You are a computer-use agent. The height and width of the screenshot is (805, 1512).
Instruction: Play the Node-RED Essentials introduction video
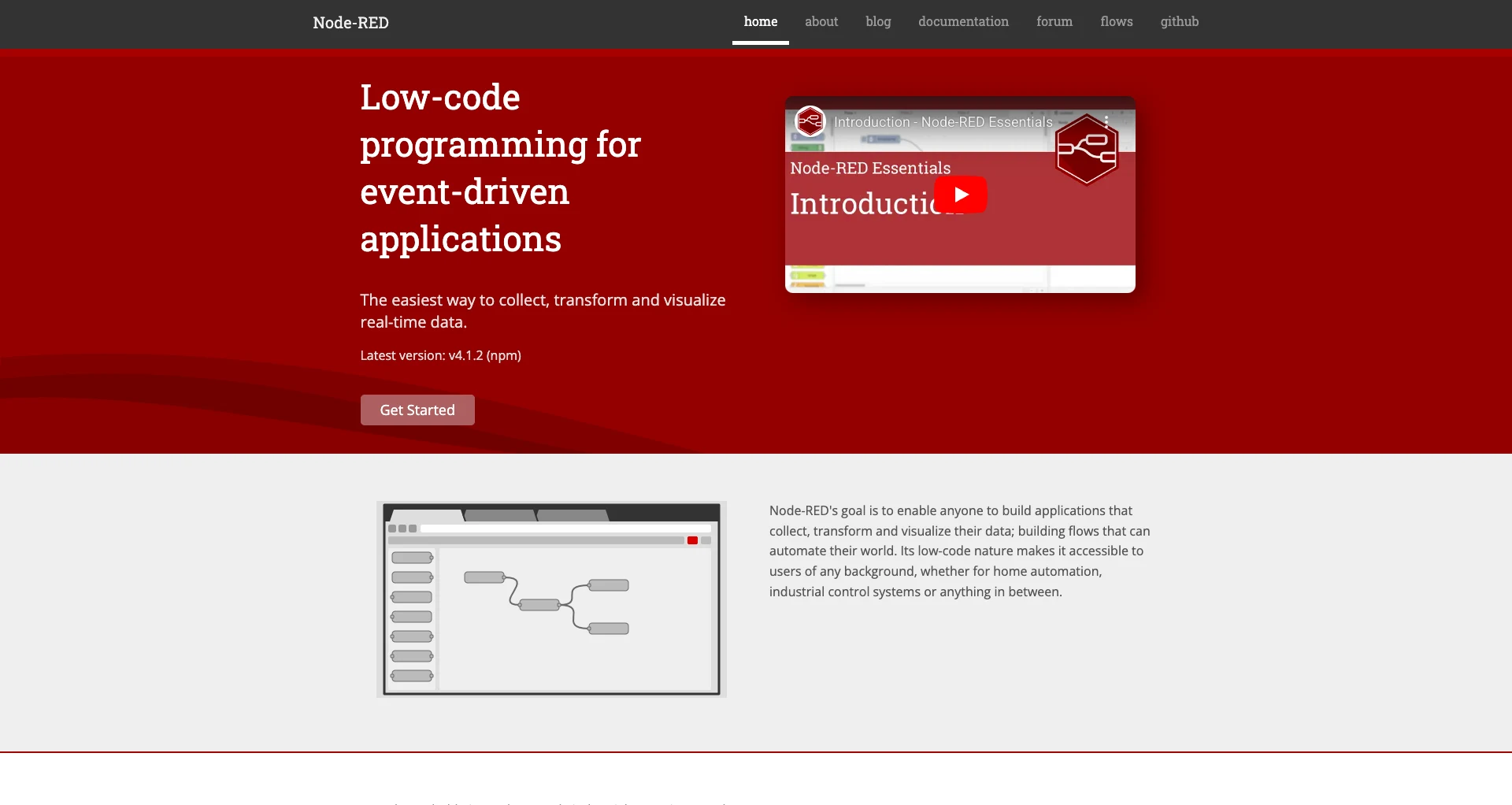960,195
